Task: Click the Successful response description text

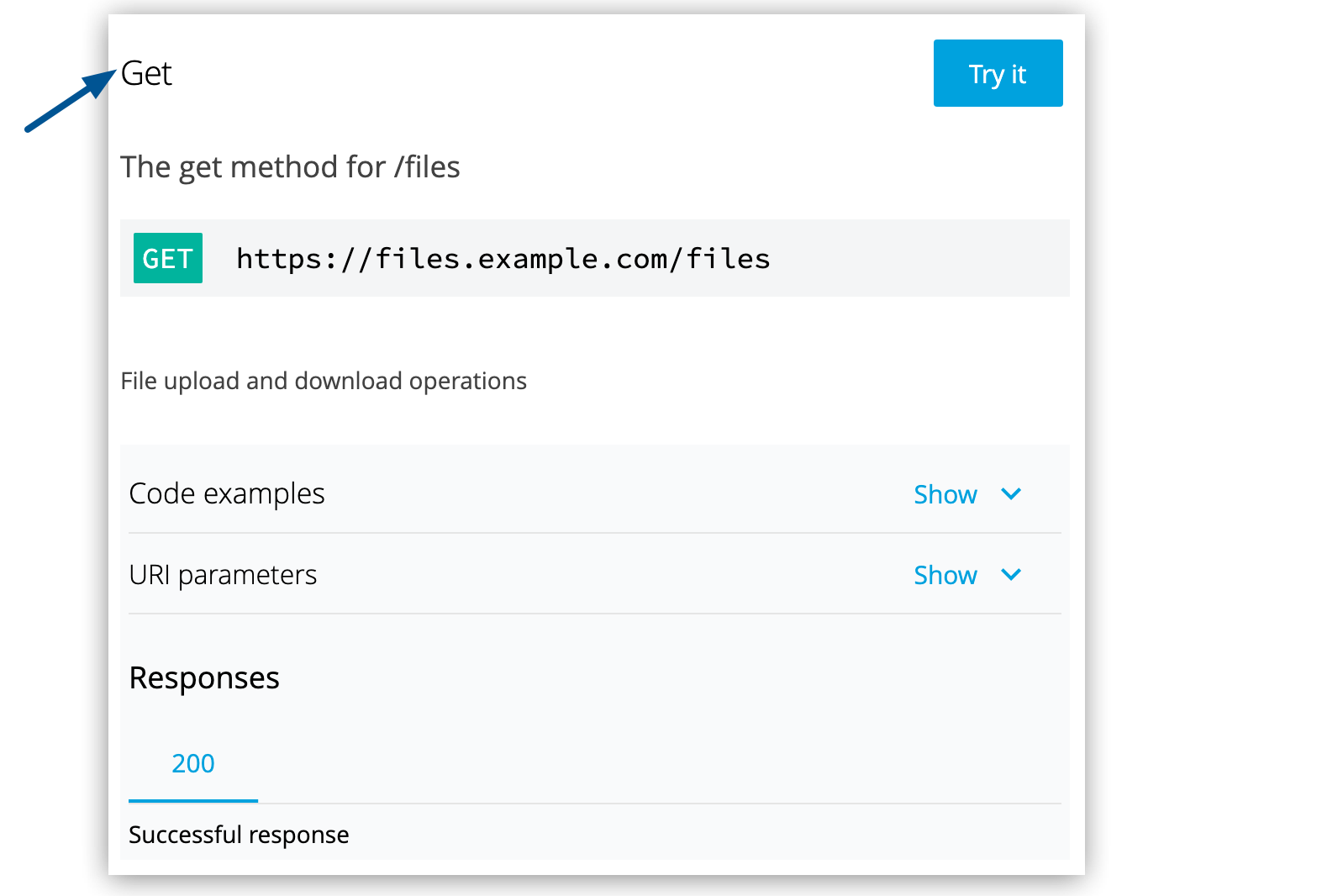Action: point(239,835)
